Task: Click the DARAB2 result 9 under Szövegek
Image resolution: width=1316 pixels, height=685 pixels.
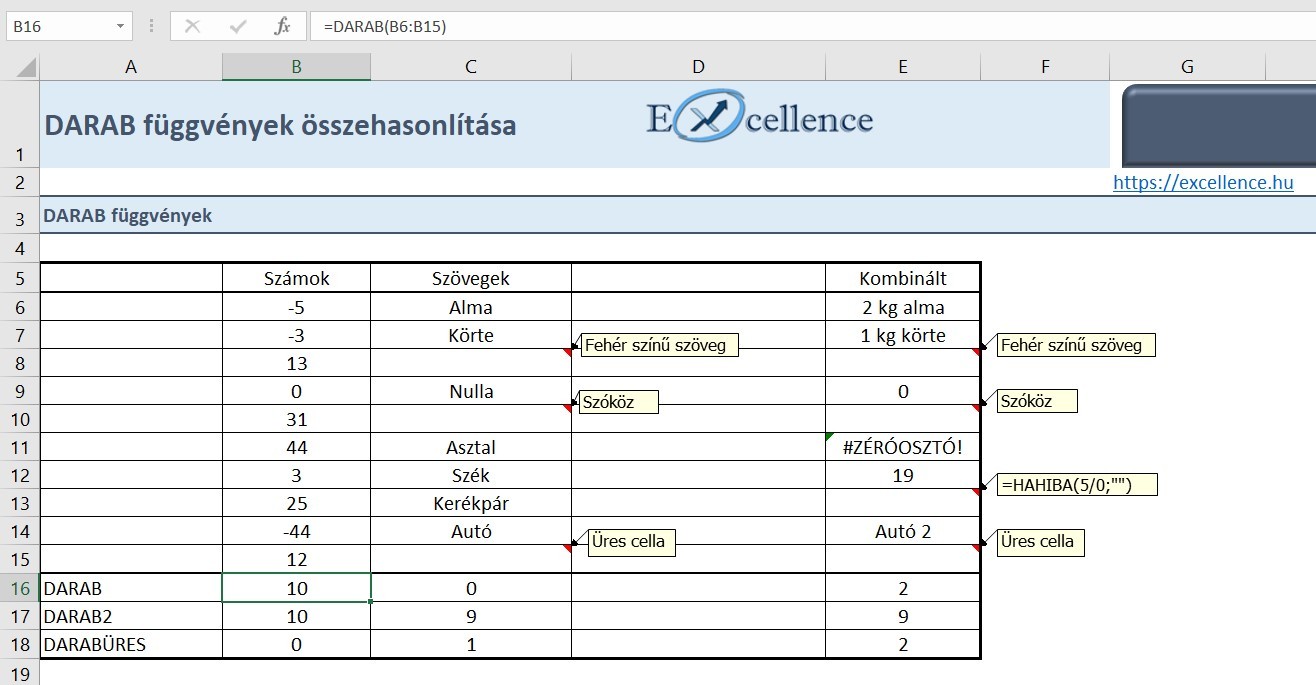Action: pyautogui.click(x=471, y=616)
